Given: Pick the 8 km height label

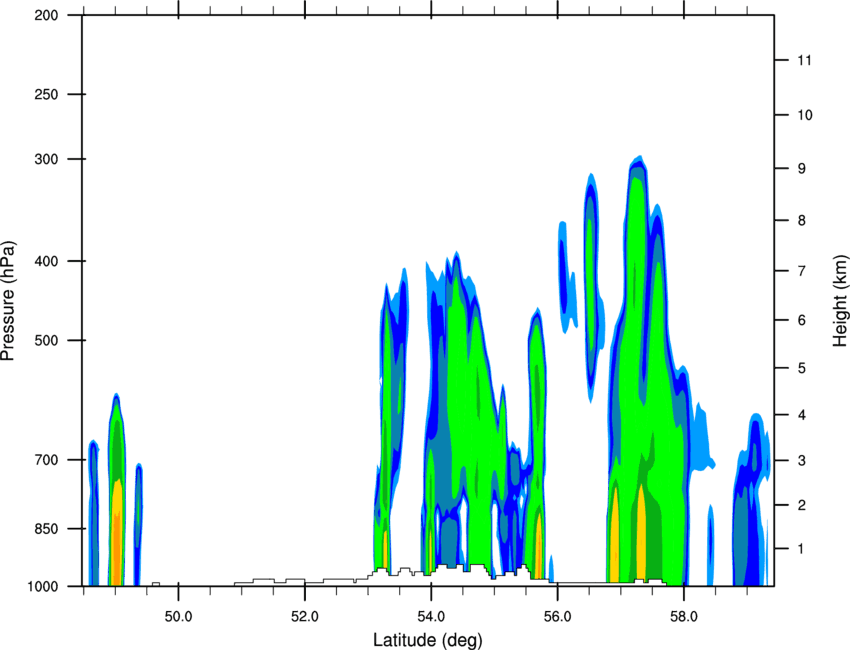Looking at the screenshot, I should [x=801, y=221].
